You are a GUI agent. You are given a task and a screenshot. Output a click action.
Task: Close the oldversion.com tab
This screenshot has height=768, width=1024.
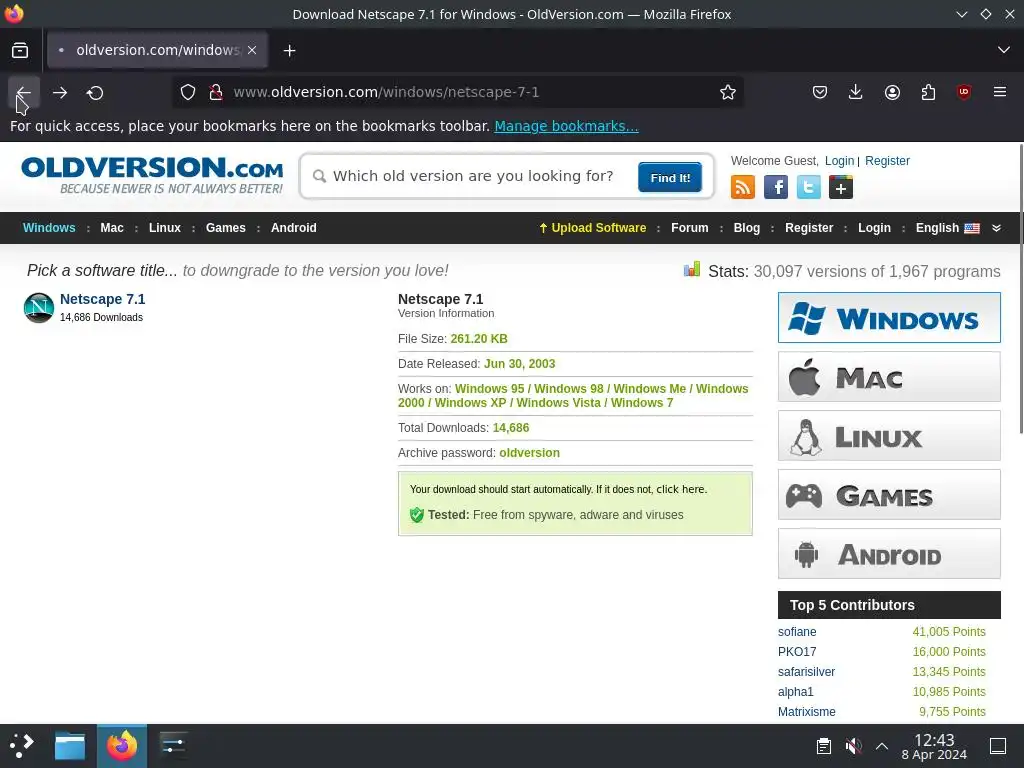(x=252, y=50)
